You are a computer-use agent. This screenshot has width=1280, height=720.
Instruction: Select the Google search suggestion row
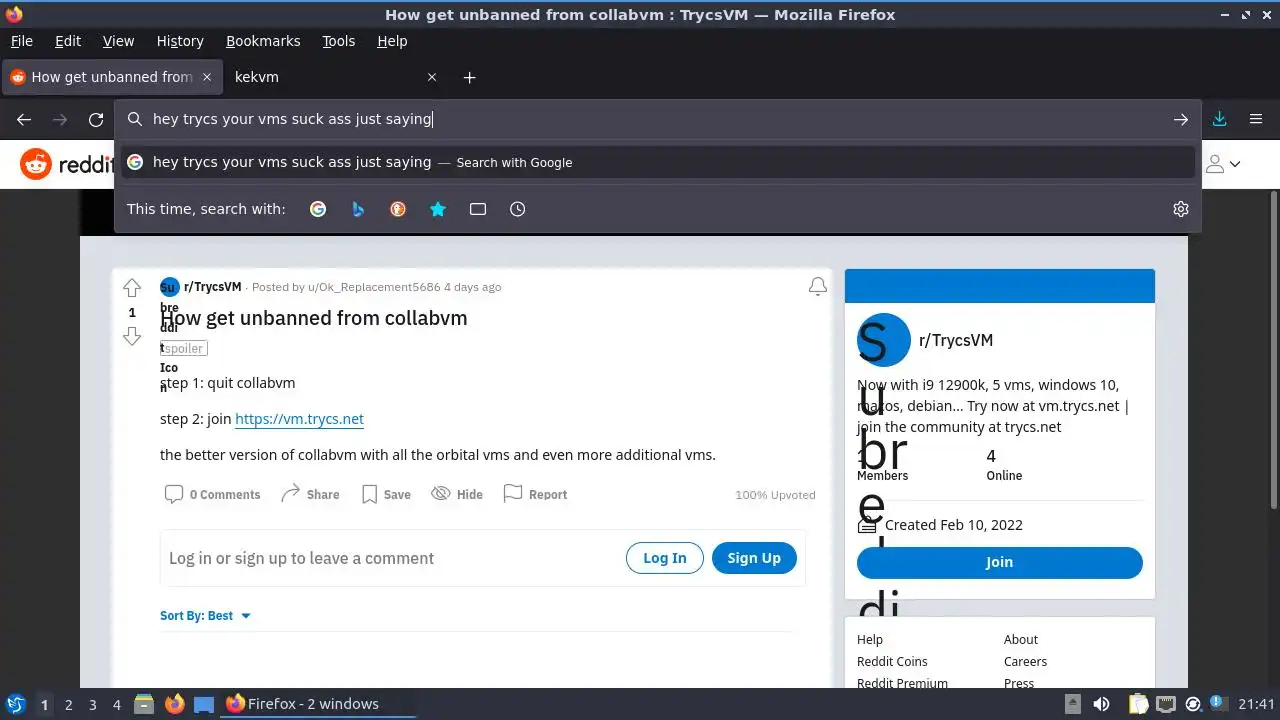[659, 162]
